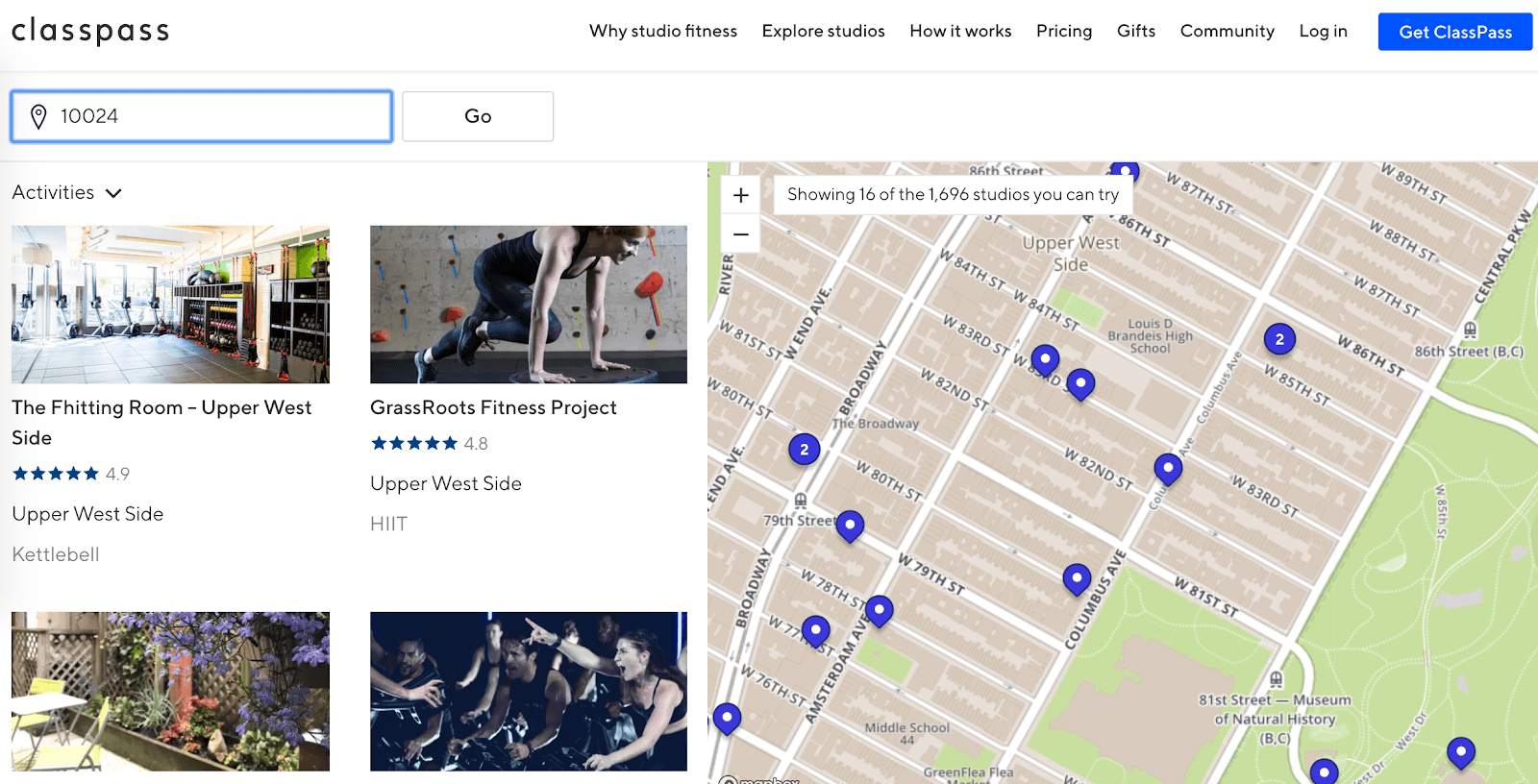Open How it works page

pyautogui.click(x=960, y=31)
